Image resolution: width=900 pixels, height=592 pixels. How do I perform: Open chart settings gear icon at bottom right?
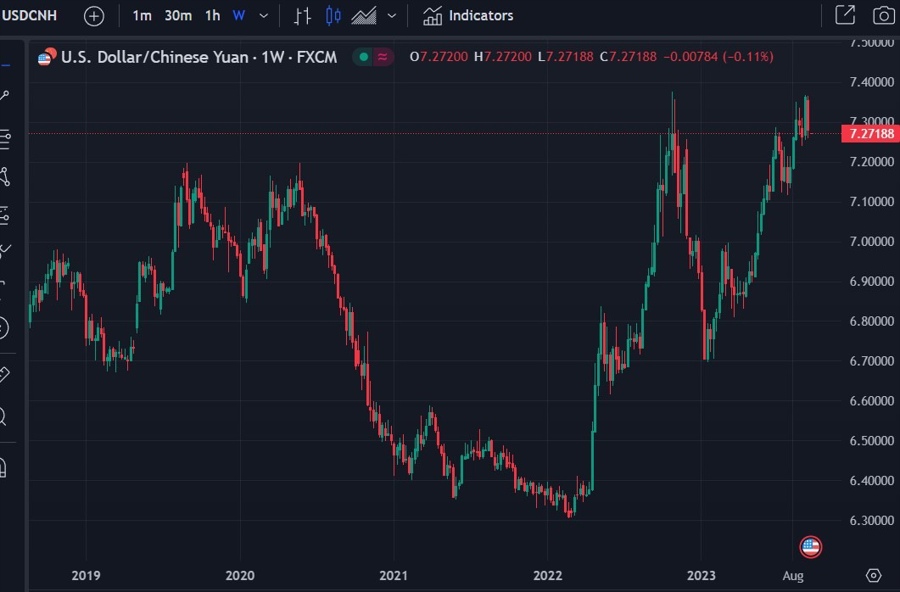pos(873,575)
